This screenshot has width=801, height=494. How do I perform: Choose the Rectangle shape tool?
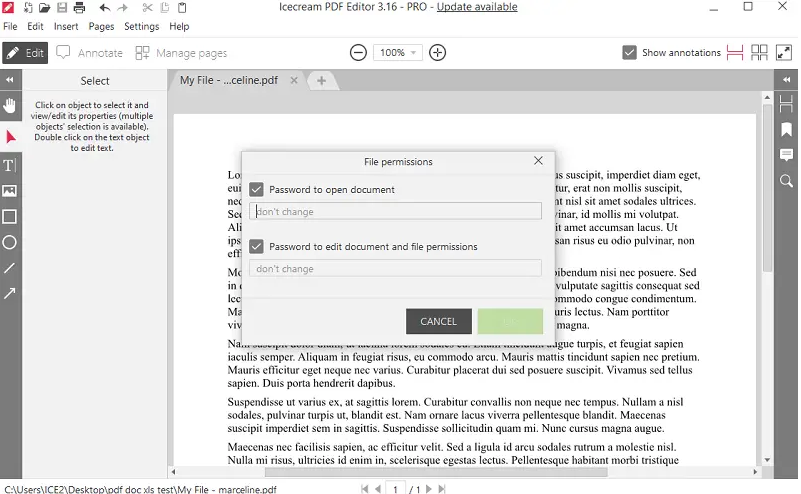point(10,217)
